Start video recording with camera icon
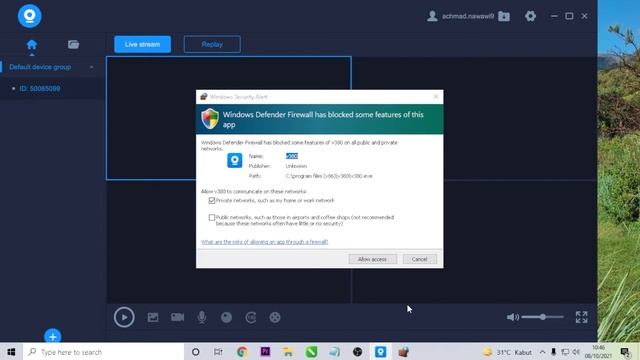 point(178,317)
